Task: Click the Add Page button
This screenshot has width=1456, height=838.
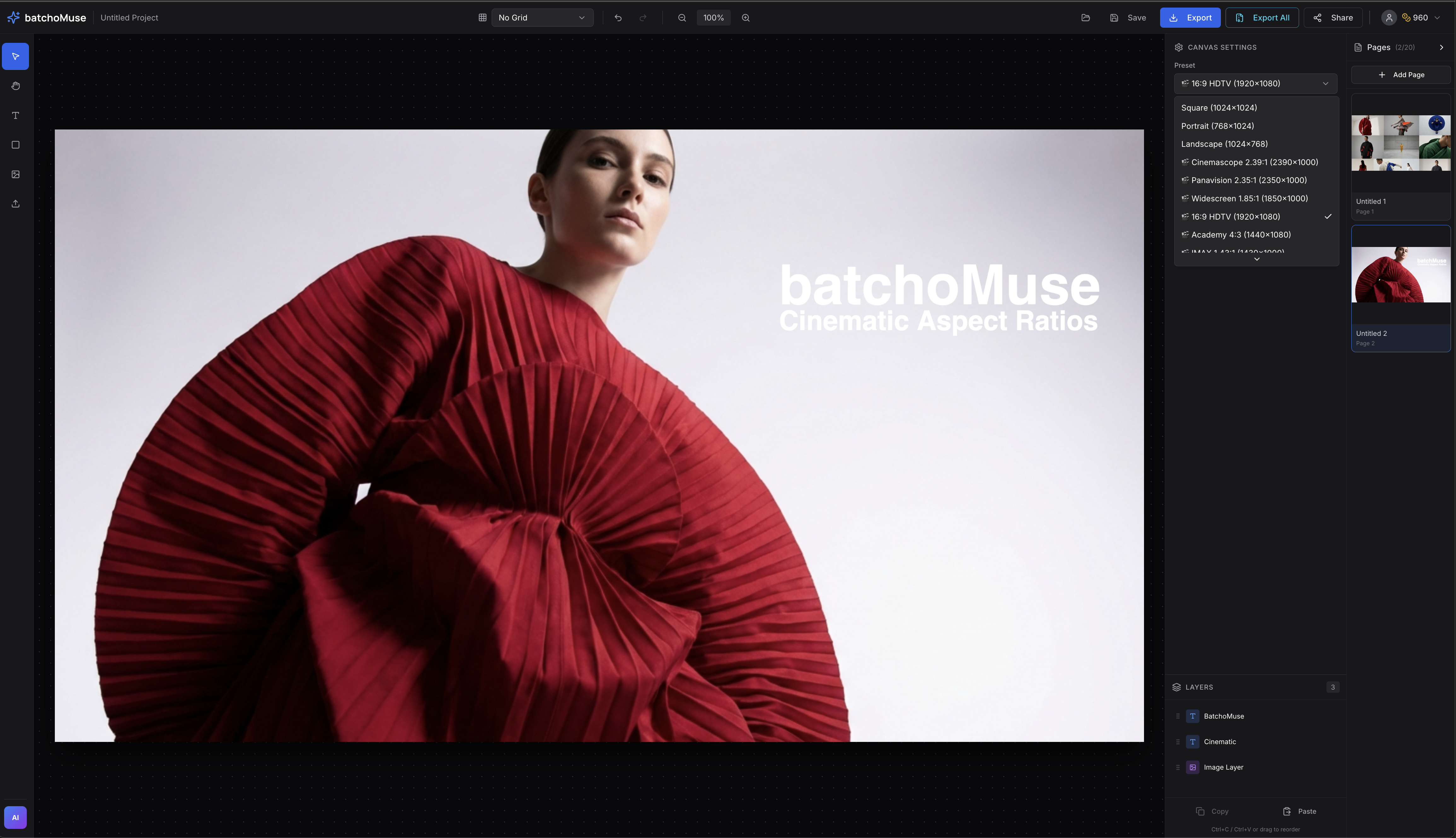Action: pos(1401,74)
